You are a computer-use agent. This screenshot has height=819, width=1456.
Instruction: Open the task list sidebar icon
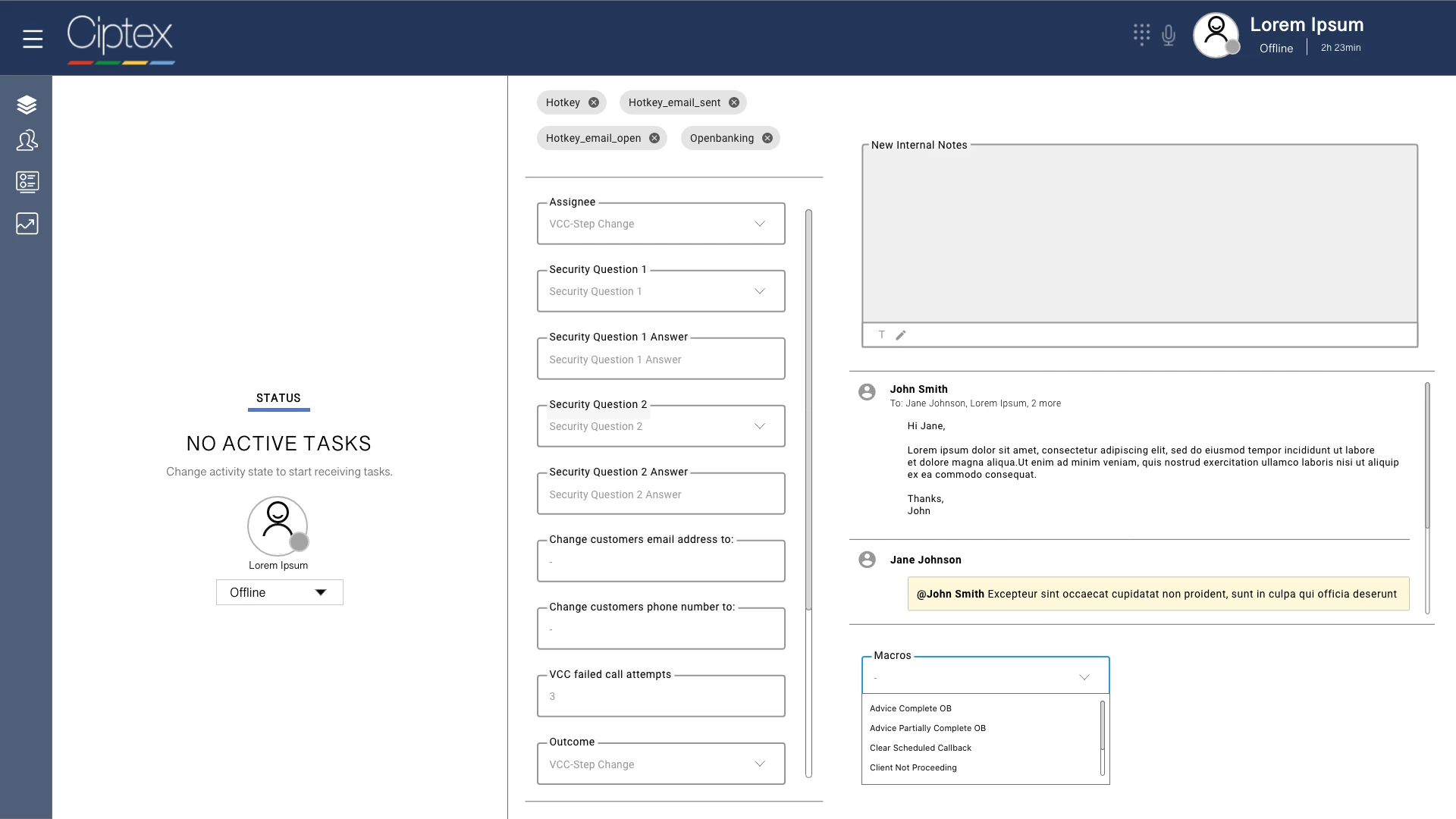[x=27, y=182]
